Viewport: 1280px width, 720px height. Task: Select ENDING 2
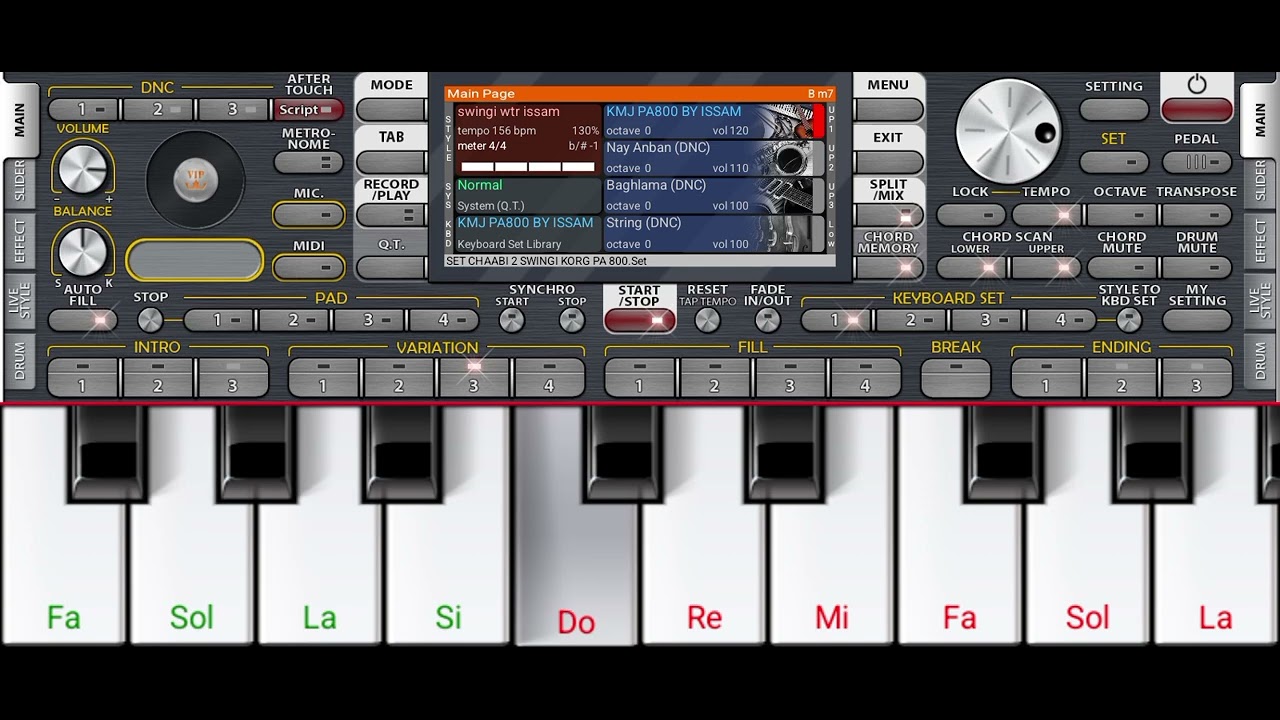[x=1122, y=378]
